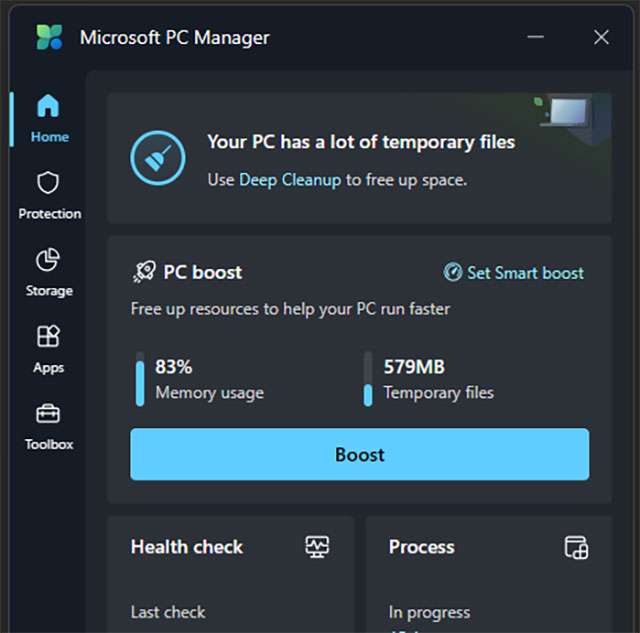Click the temporary files bar indicator
640x633 pixels.
(x=368, y=379)
